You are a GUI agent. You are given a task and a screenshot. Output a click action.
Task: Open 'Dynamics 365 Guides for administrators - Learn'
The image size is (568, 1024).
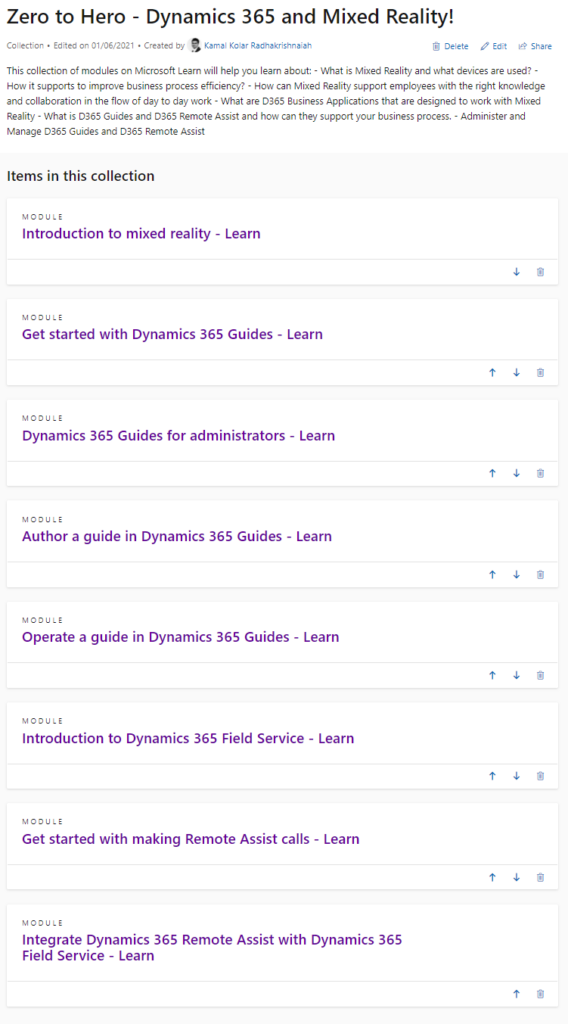pos(178,435)
